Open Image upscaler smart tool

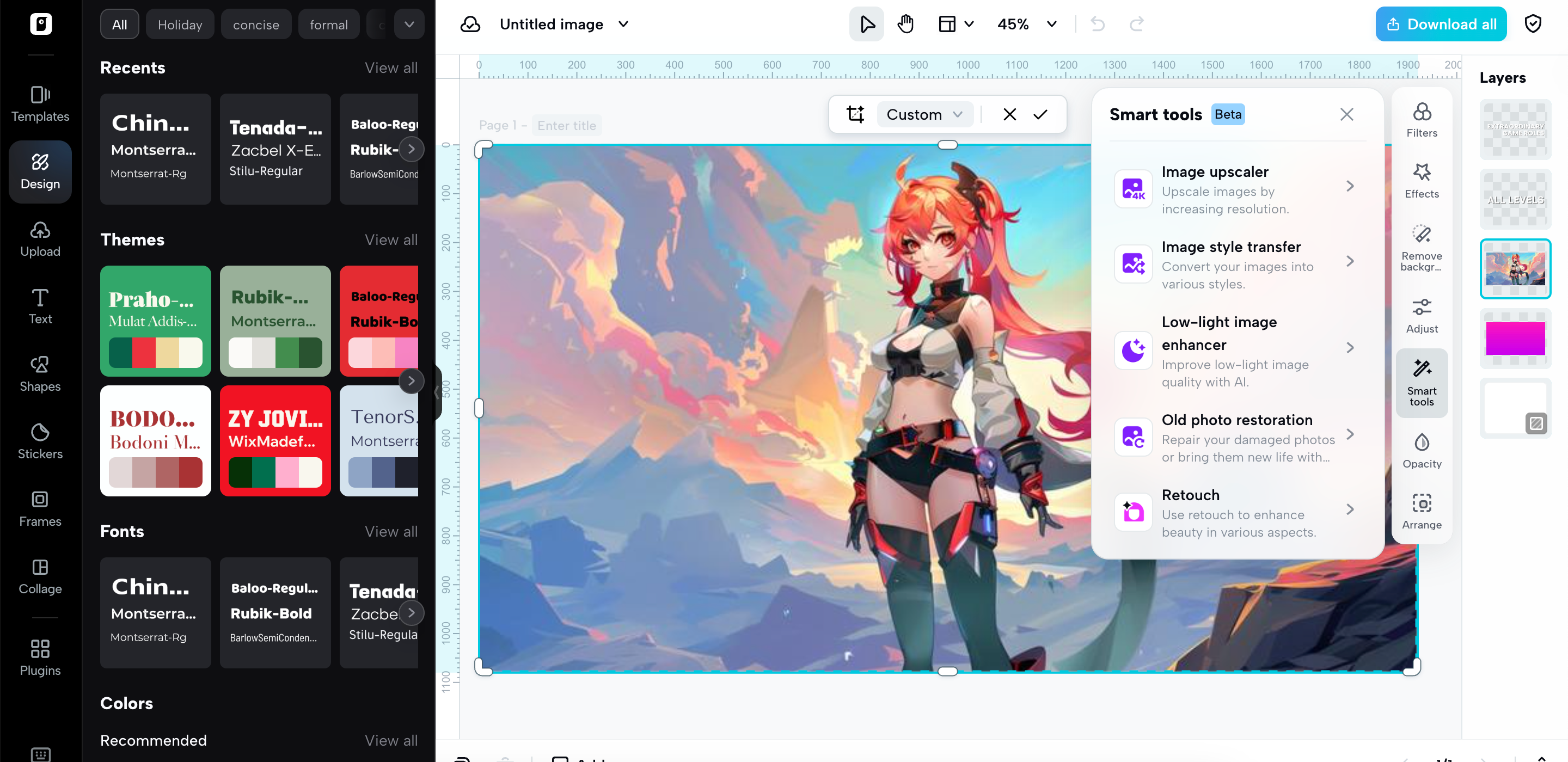pos(1238,190)
